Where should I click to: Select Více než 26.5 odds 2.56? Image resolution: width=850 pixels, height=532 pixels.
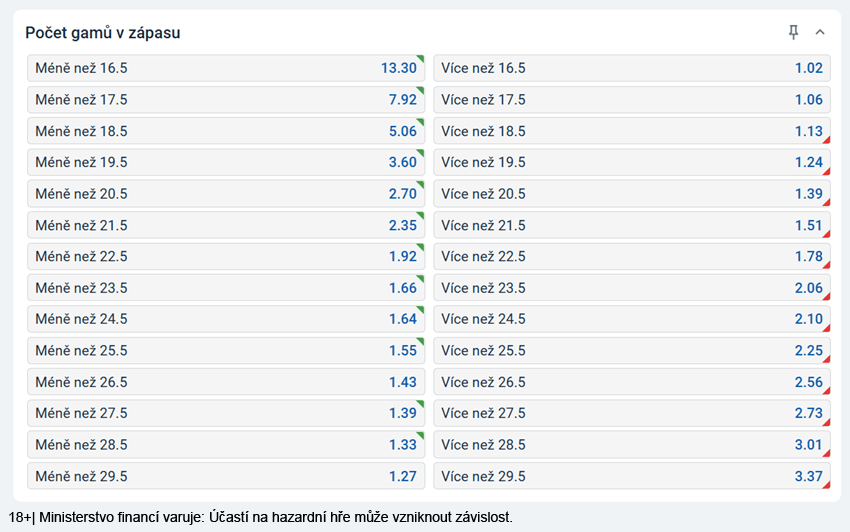pyautogui.click(x=631, y=382)
